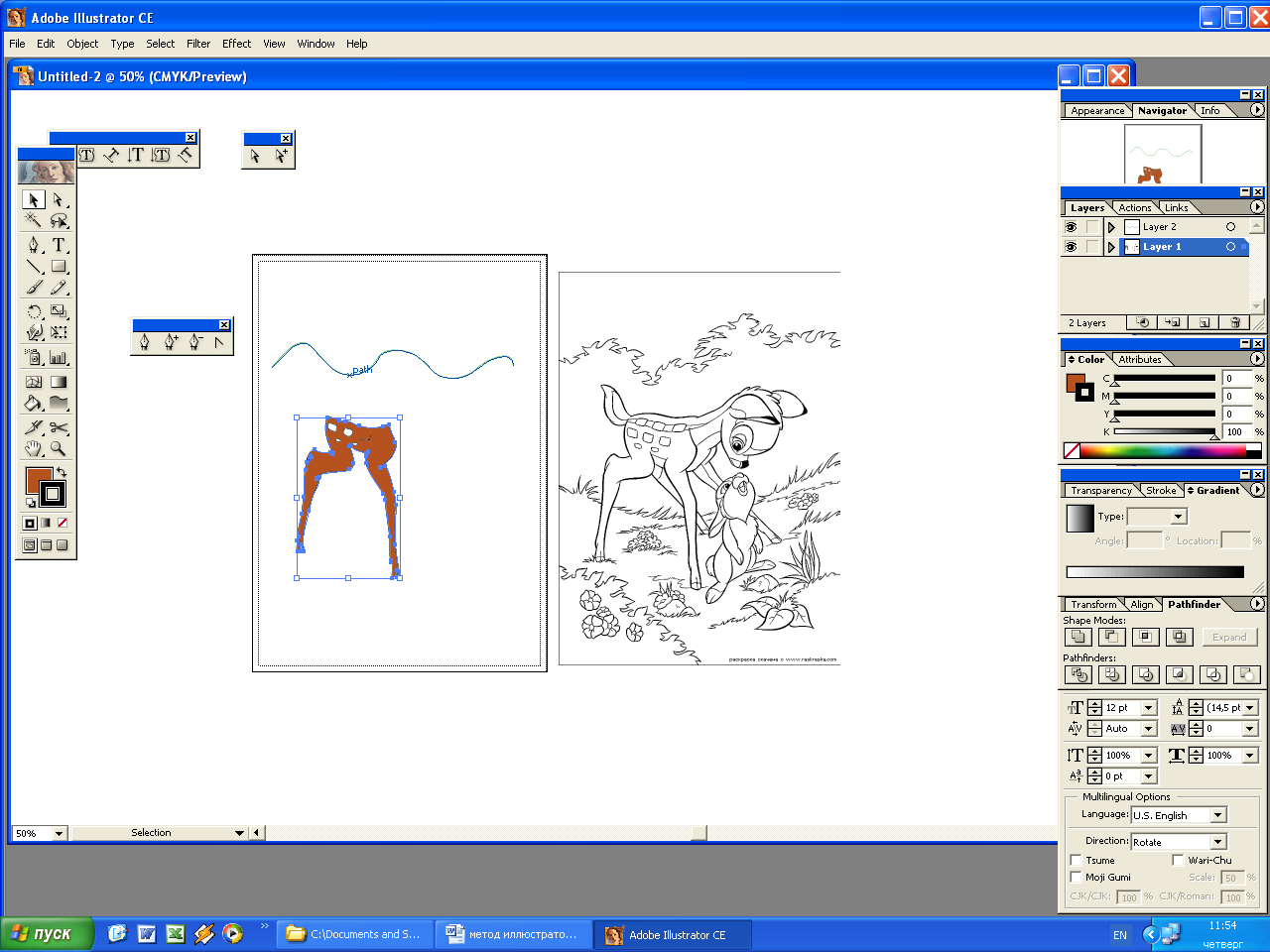The height and width of the screenshot is (952, 1270).
Task: Choose the Pen tool in the main toolbox
Action: 34,244
